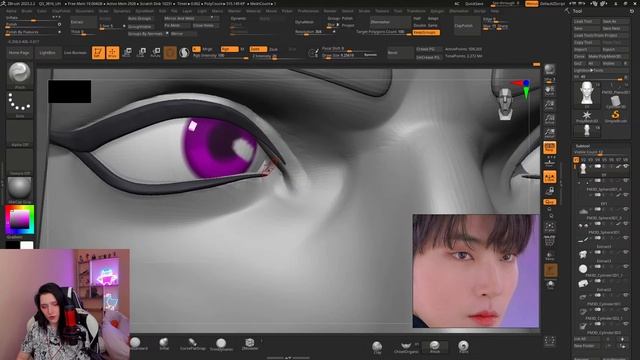Select the Scroll canvas icon
Screen dimensions: 640x360
pyautogui.click(x=550, y=91)
